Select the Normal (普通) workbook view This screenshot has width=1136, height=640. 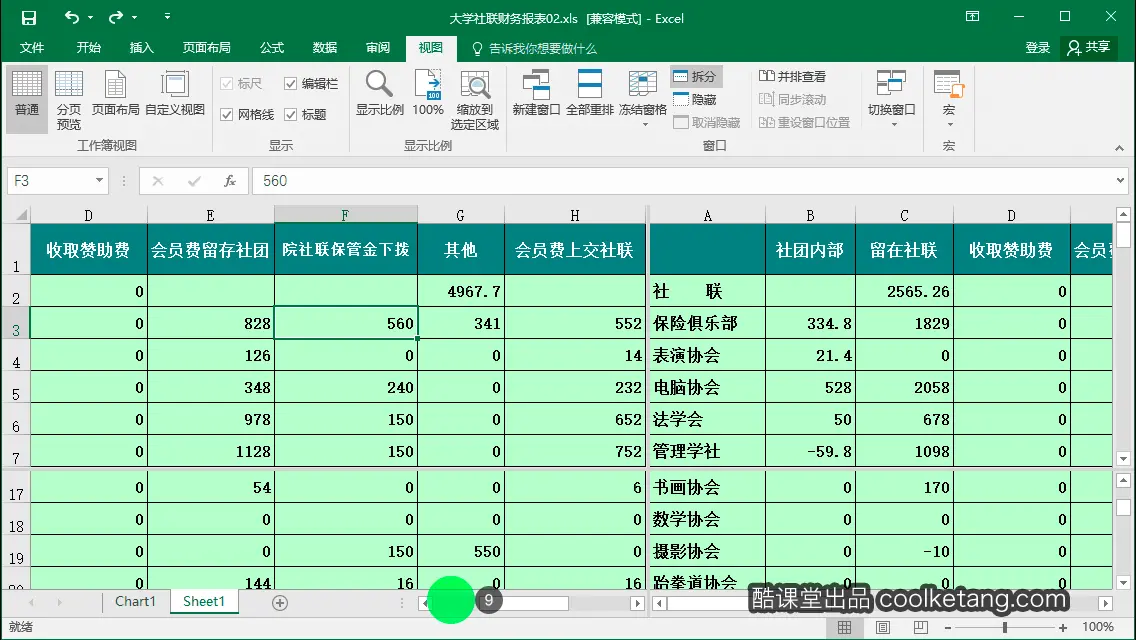click(27, 99)
